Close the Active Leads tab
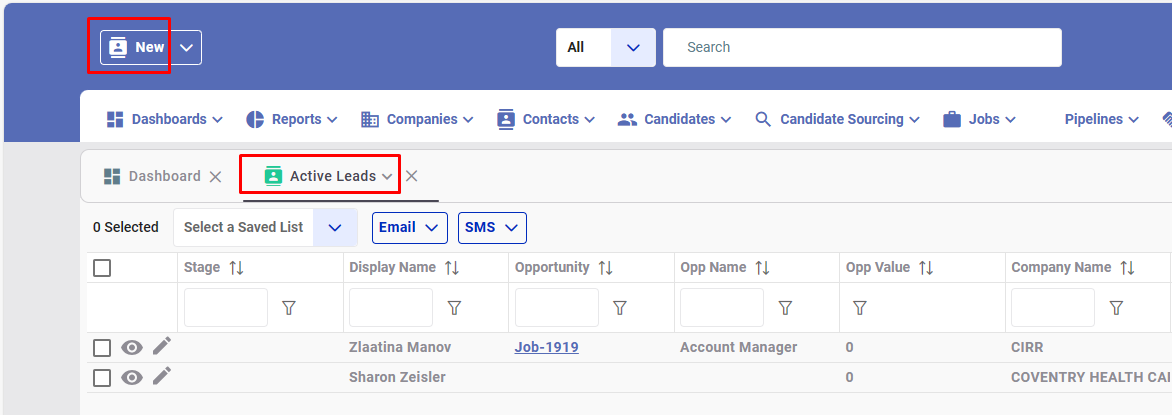 [x=411, y=176]
